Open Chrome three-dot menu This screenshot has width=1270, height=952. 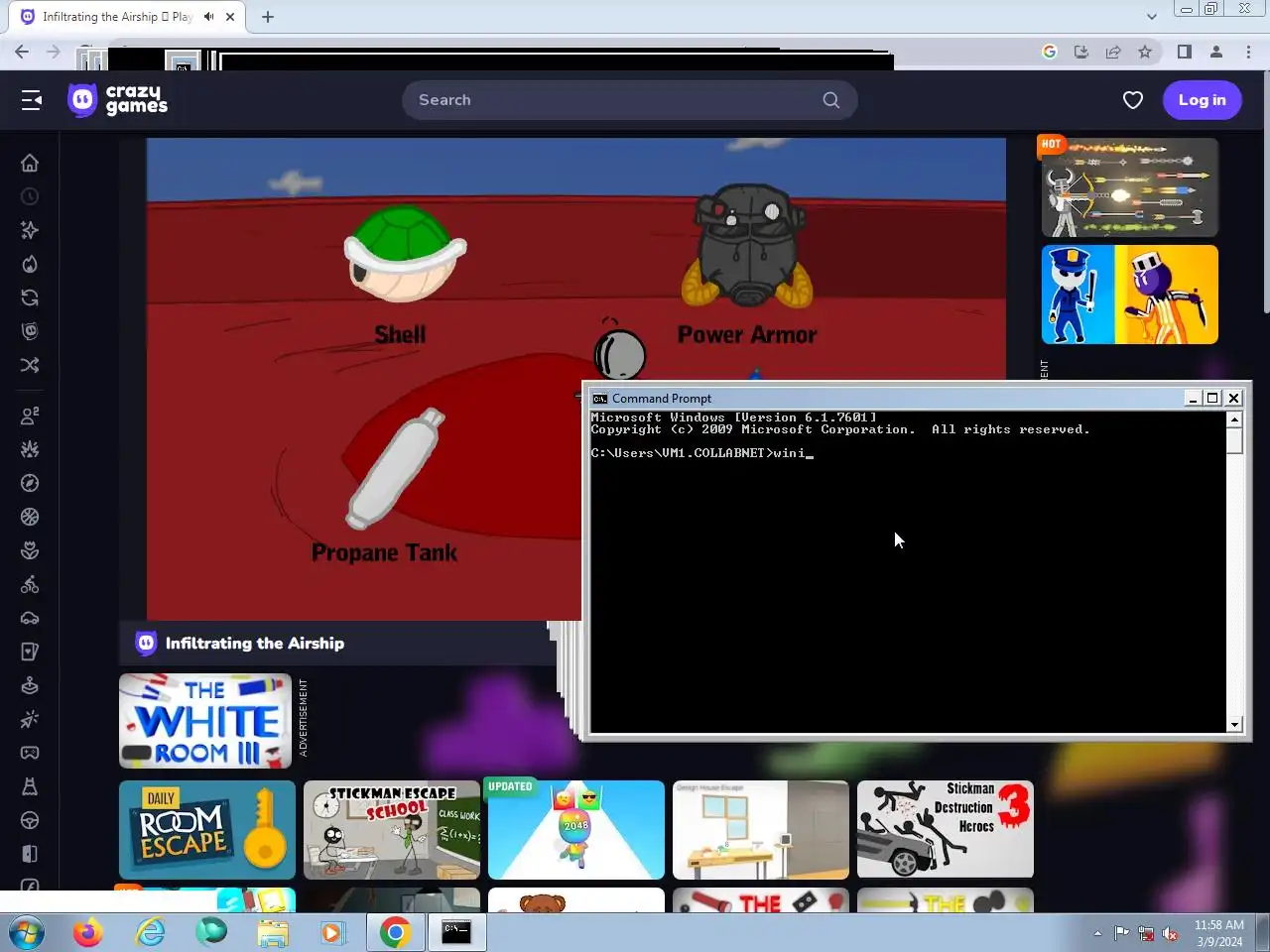click(x=1248, y=52)
